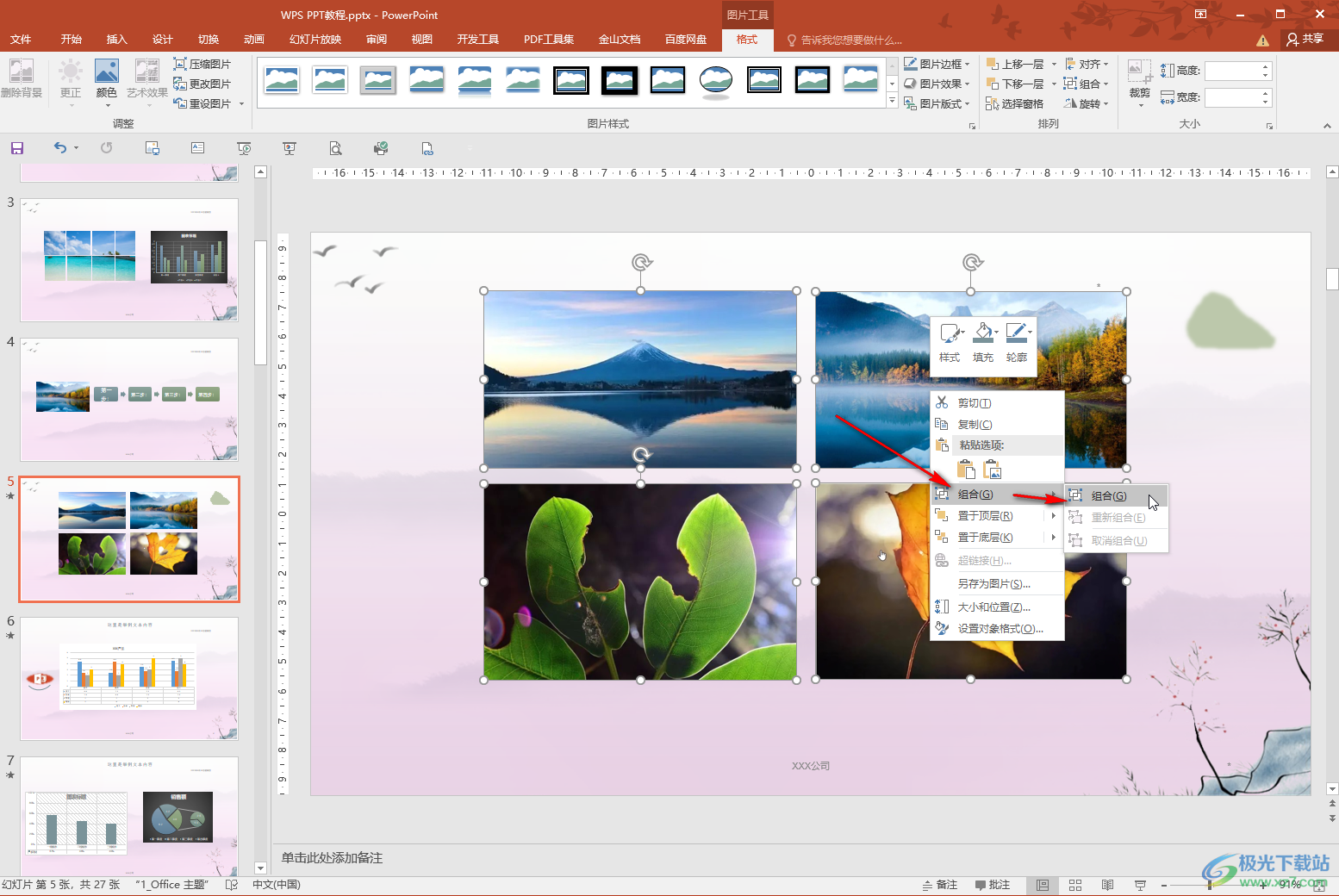The image size is (1339, 896).
Task: Click Send to Back (置于底层) menu item
Action: click(x=998, y=538)
